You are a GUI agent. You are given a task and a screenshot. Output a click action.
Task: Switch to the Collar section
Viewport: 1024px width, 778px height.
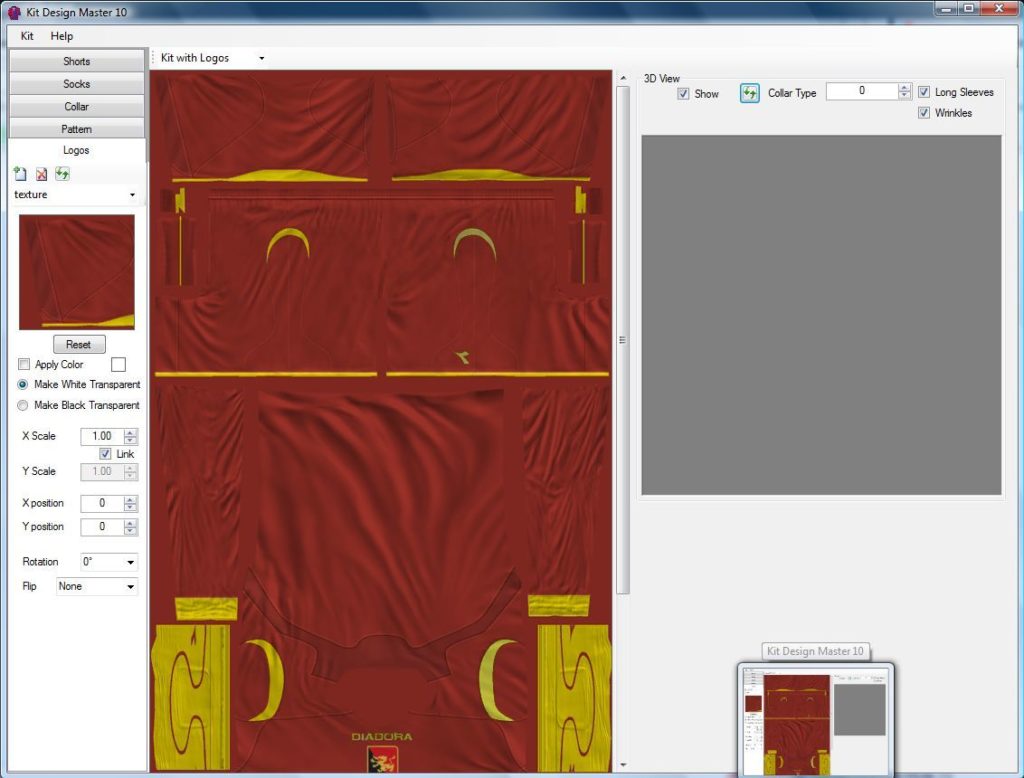pos(76,106)
